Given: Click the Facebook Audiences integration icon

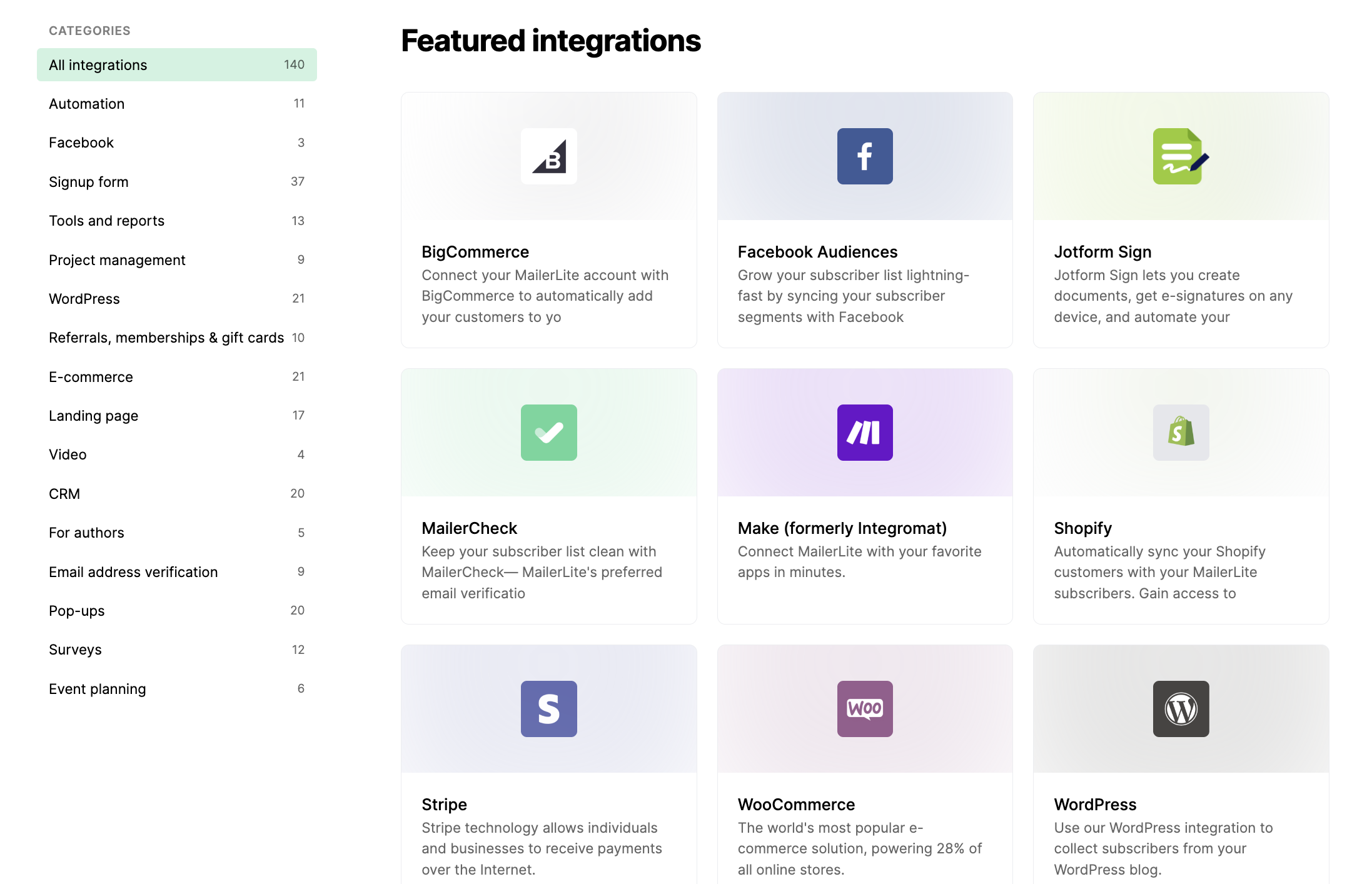Looking at the screenshot, I should tap(864, 156).
